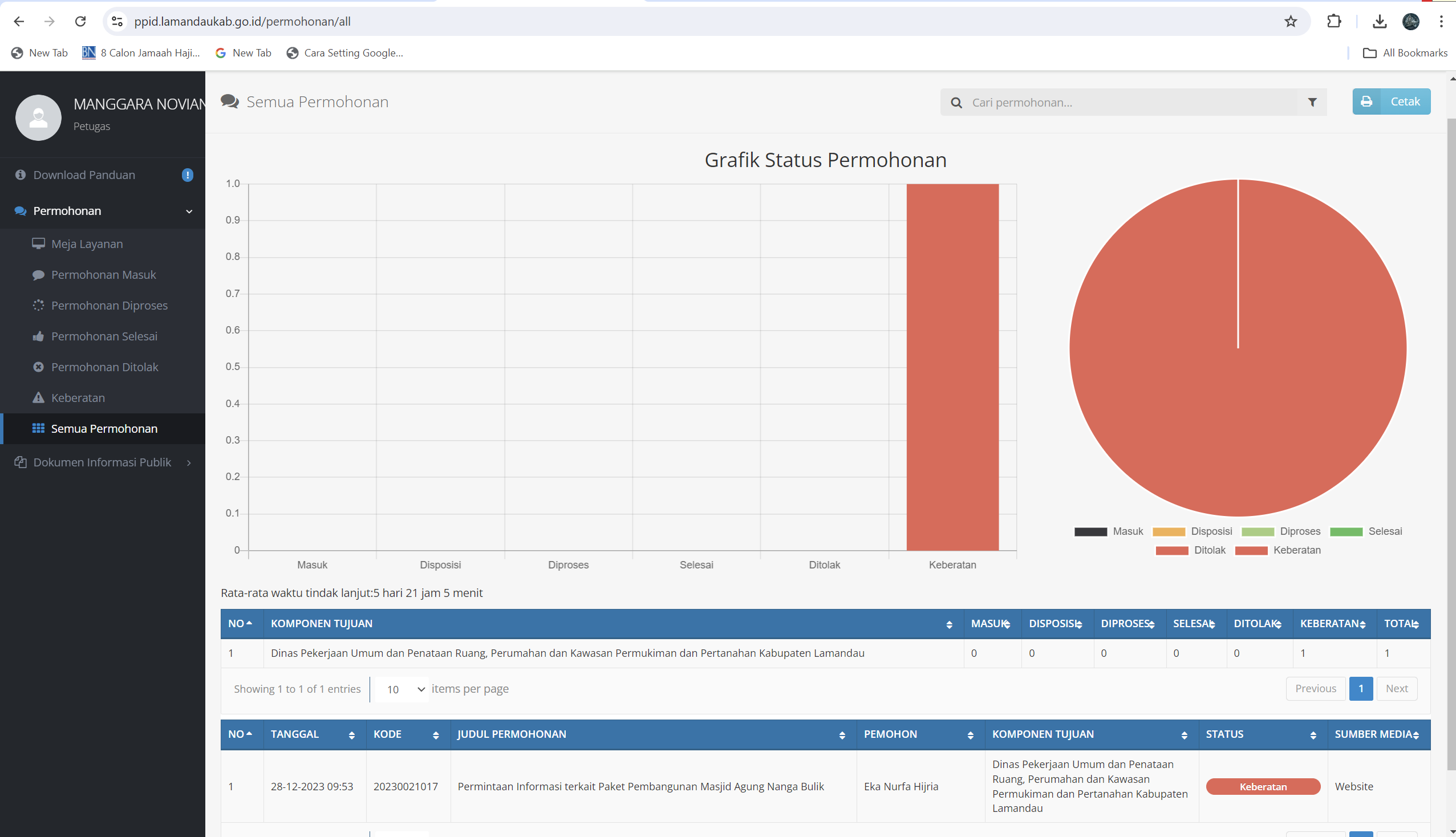
Task: Click Next pagination button
Action: click(1396, 689)
